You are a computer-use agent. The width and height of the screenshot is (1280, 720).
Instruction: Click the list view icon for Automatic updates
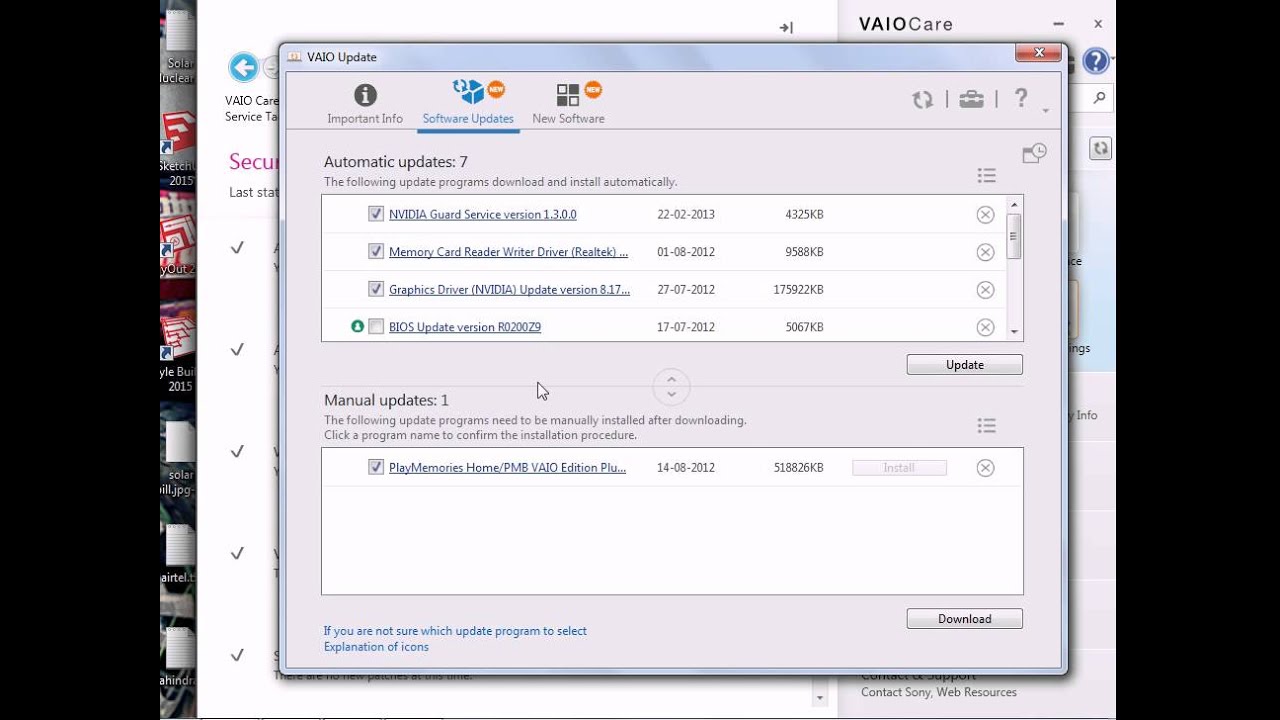(987, 176)
